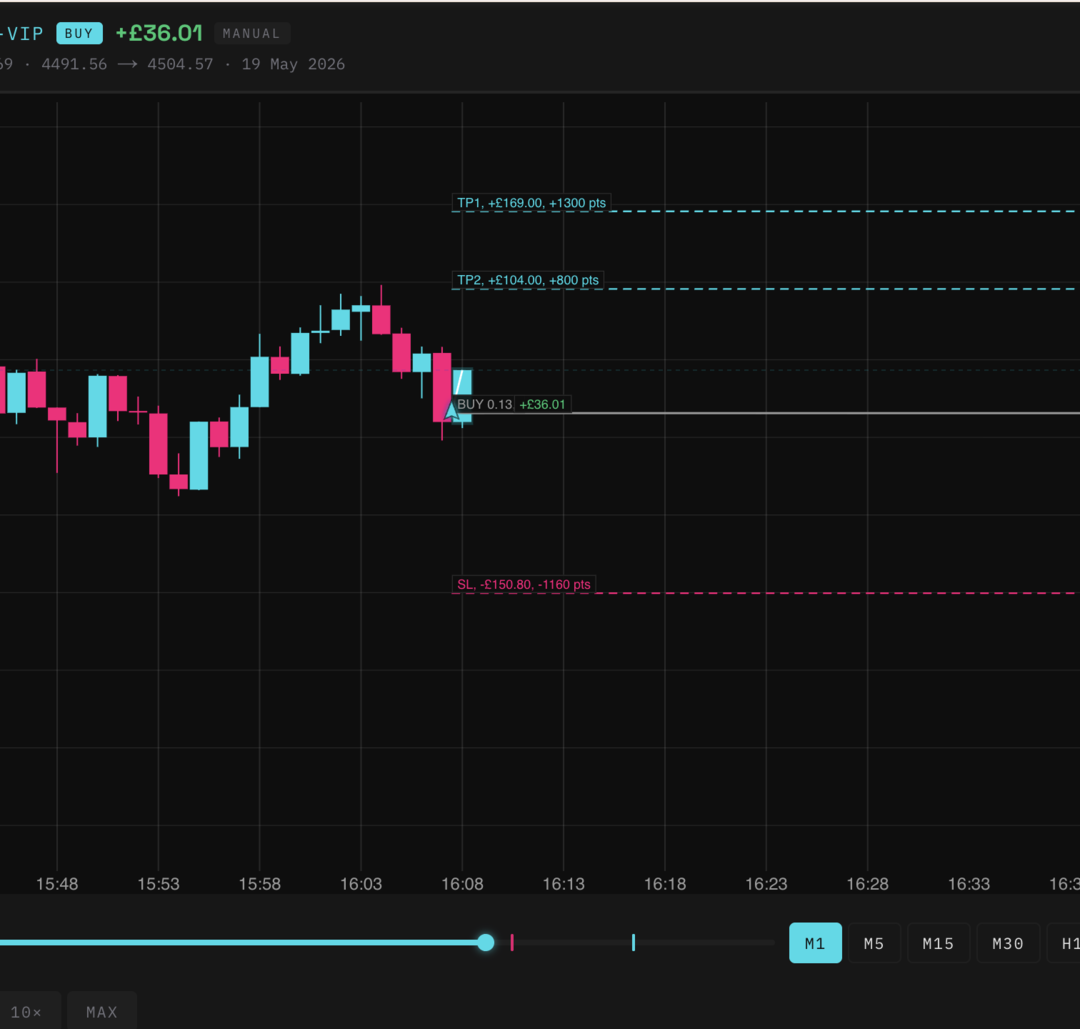
Task: Switch to the M15 timeframe
Action: [x=938, y=943]
